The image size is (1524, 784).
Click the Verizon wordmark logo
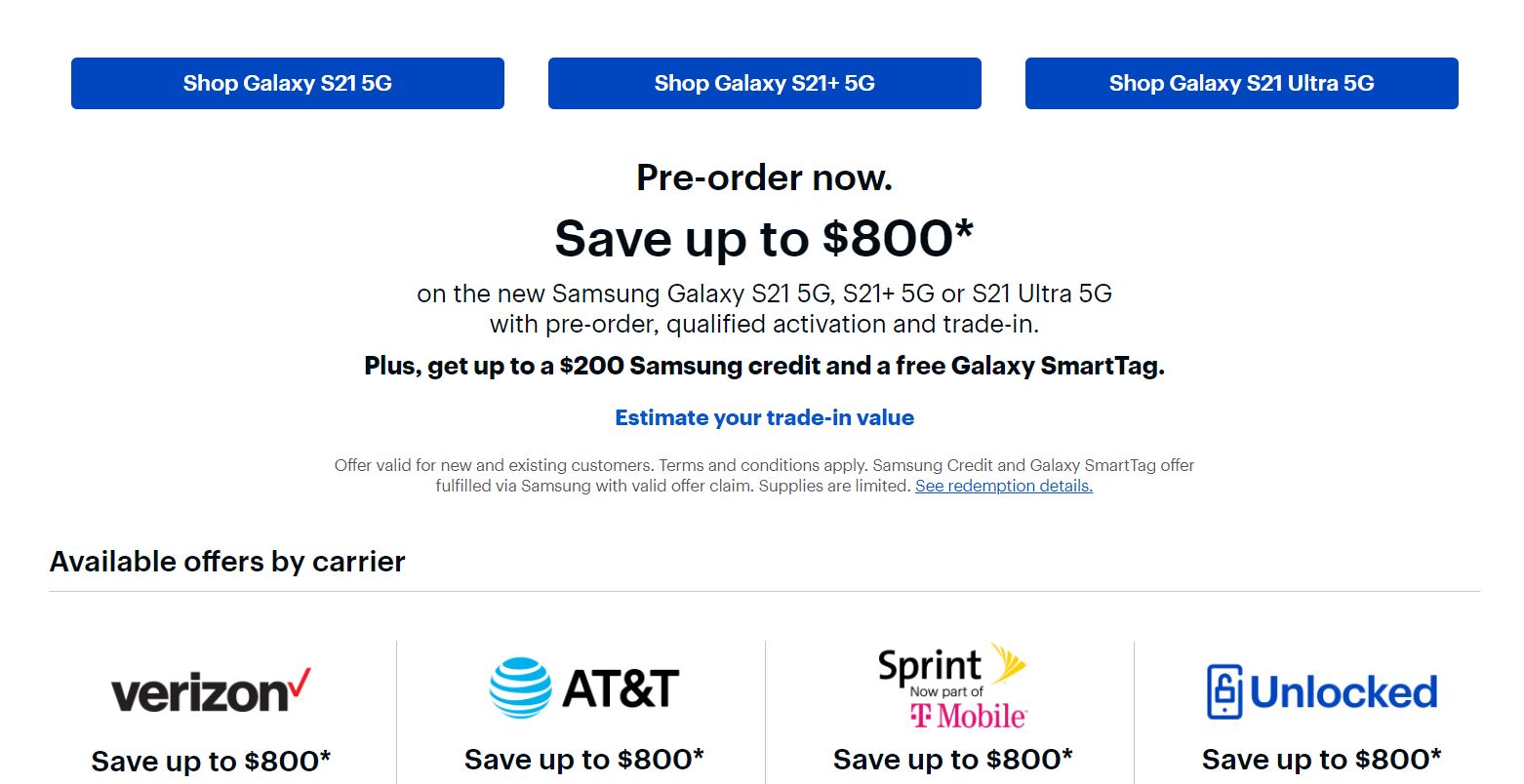point(200,694)
